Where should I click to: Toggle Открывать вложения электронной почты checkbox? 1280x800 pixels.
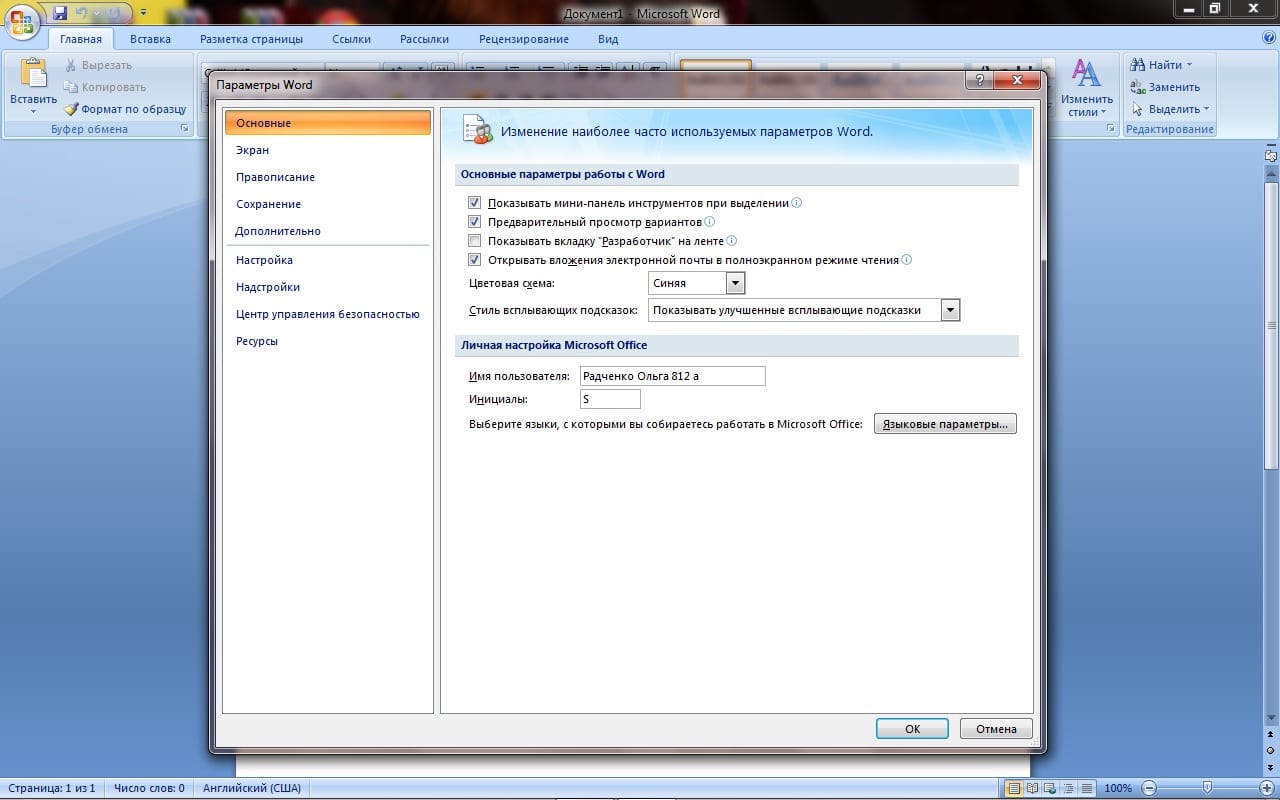click(x=475, y=260)
